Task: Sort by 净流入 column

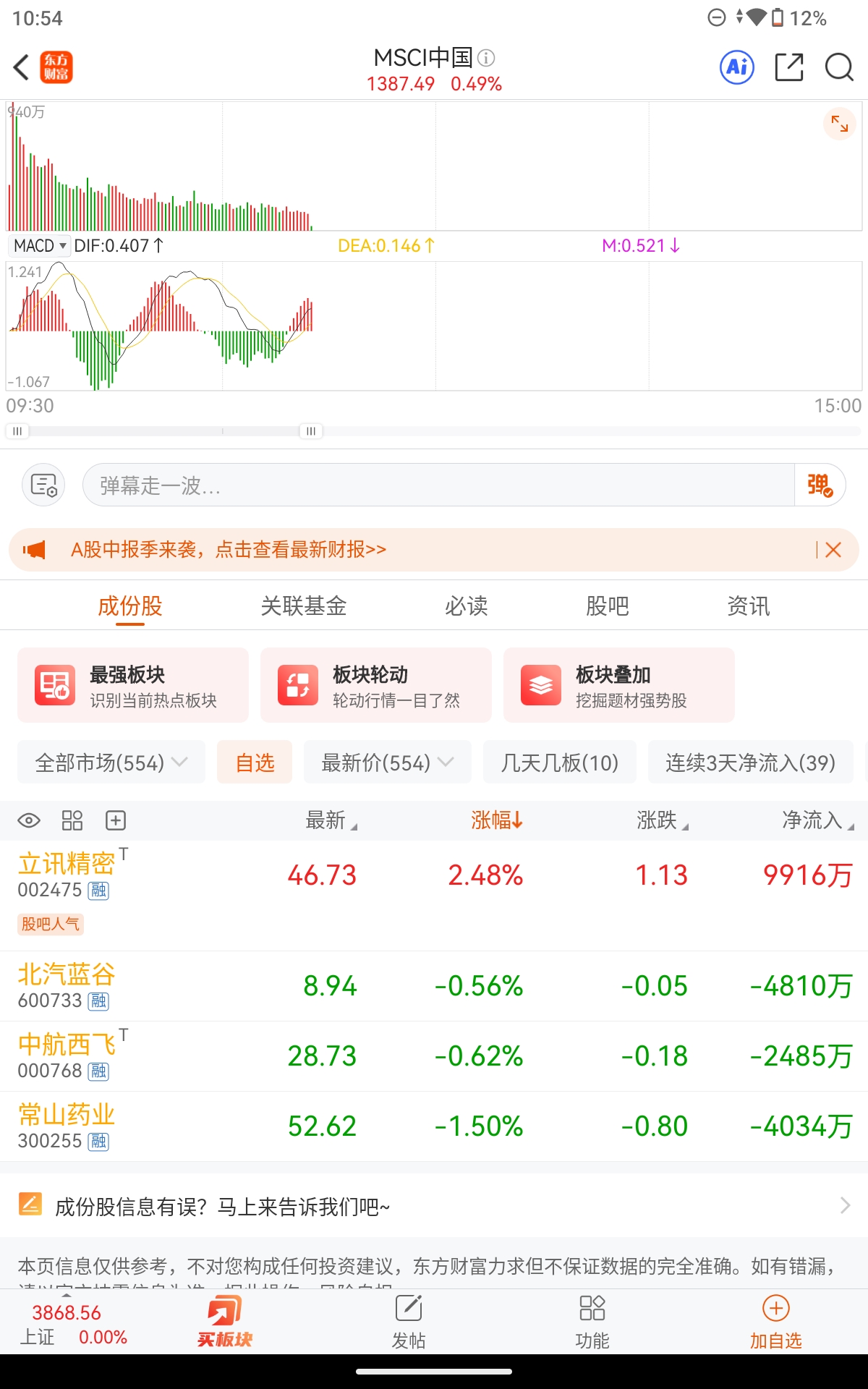Action: point(818,820)
